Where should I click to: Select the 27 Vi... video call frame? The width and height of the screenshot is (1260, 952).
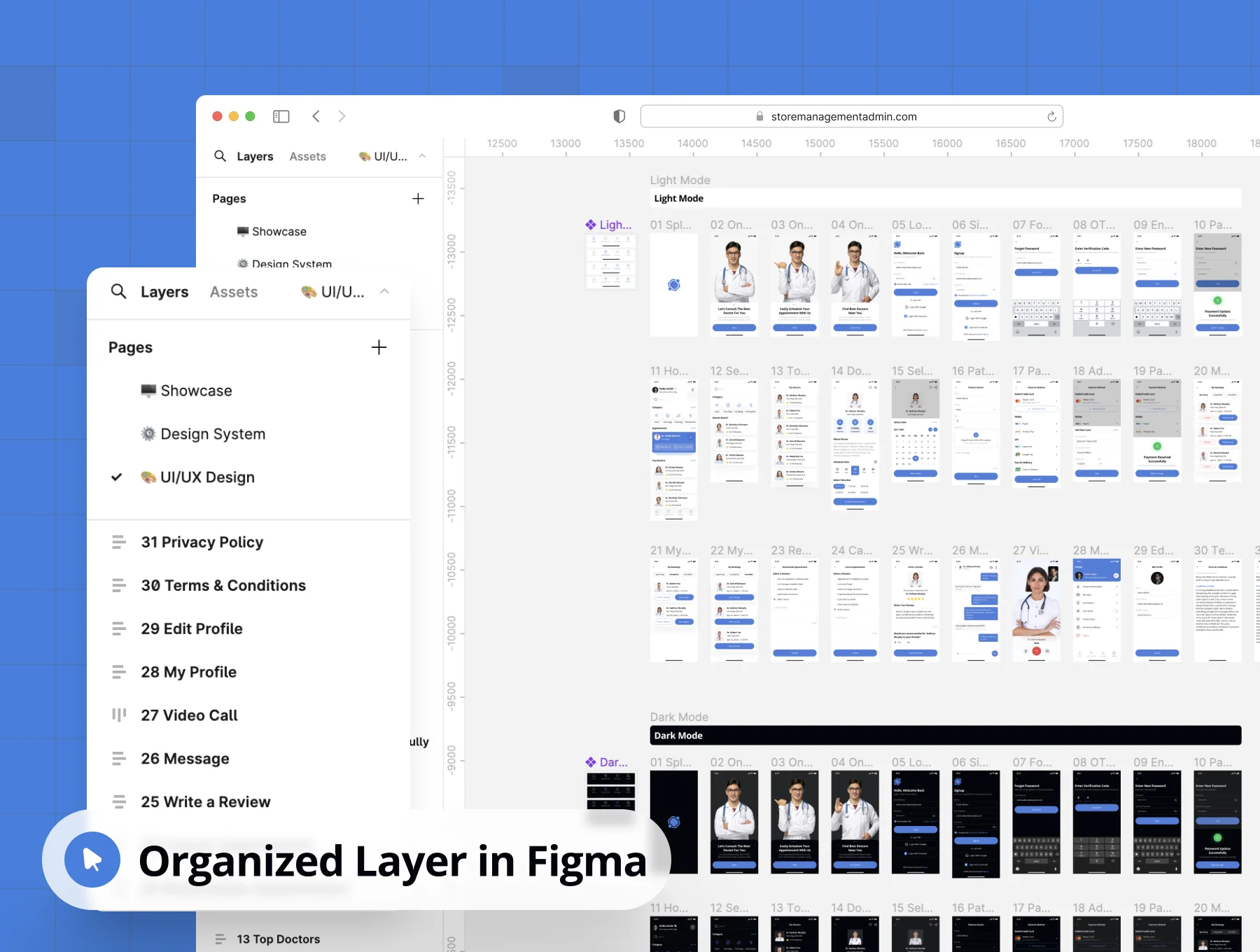[x=1037, y=610]
